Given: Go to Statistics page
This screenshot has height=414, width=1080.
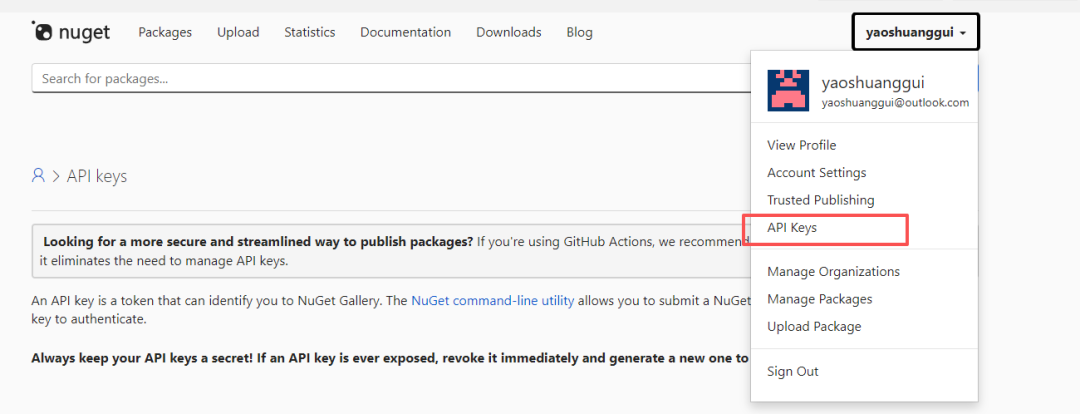Looking at the screenshot, I should click(x=310, y=32).
